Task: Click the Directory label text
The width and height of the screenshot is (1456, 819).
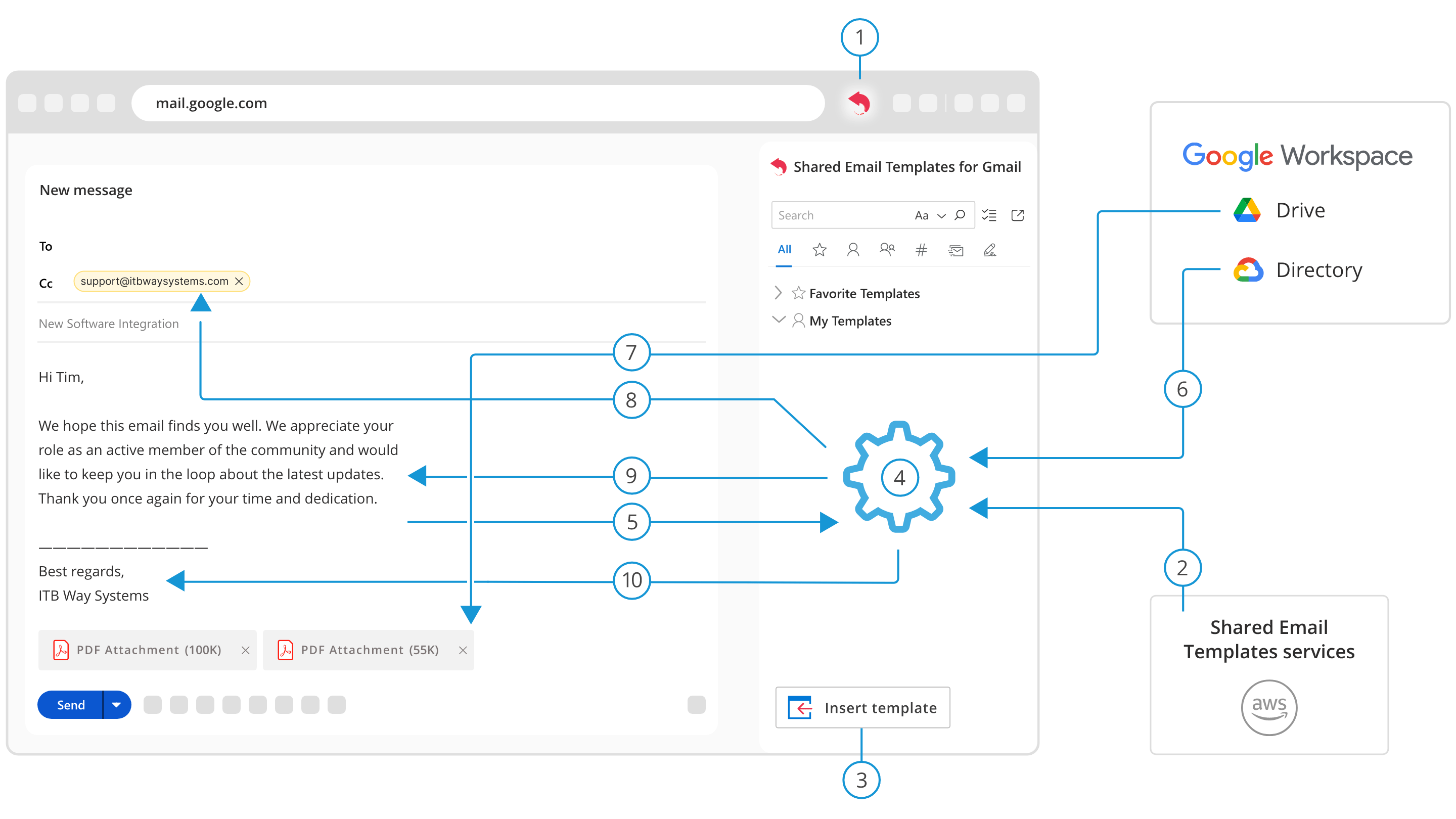Action: pyautogui.click(x=1318, y=270)
